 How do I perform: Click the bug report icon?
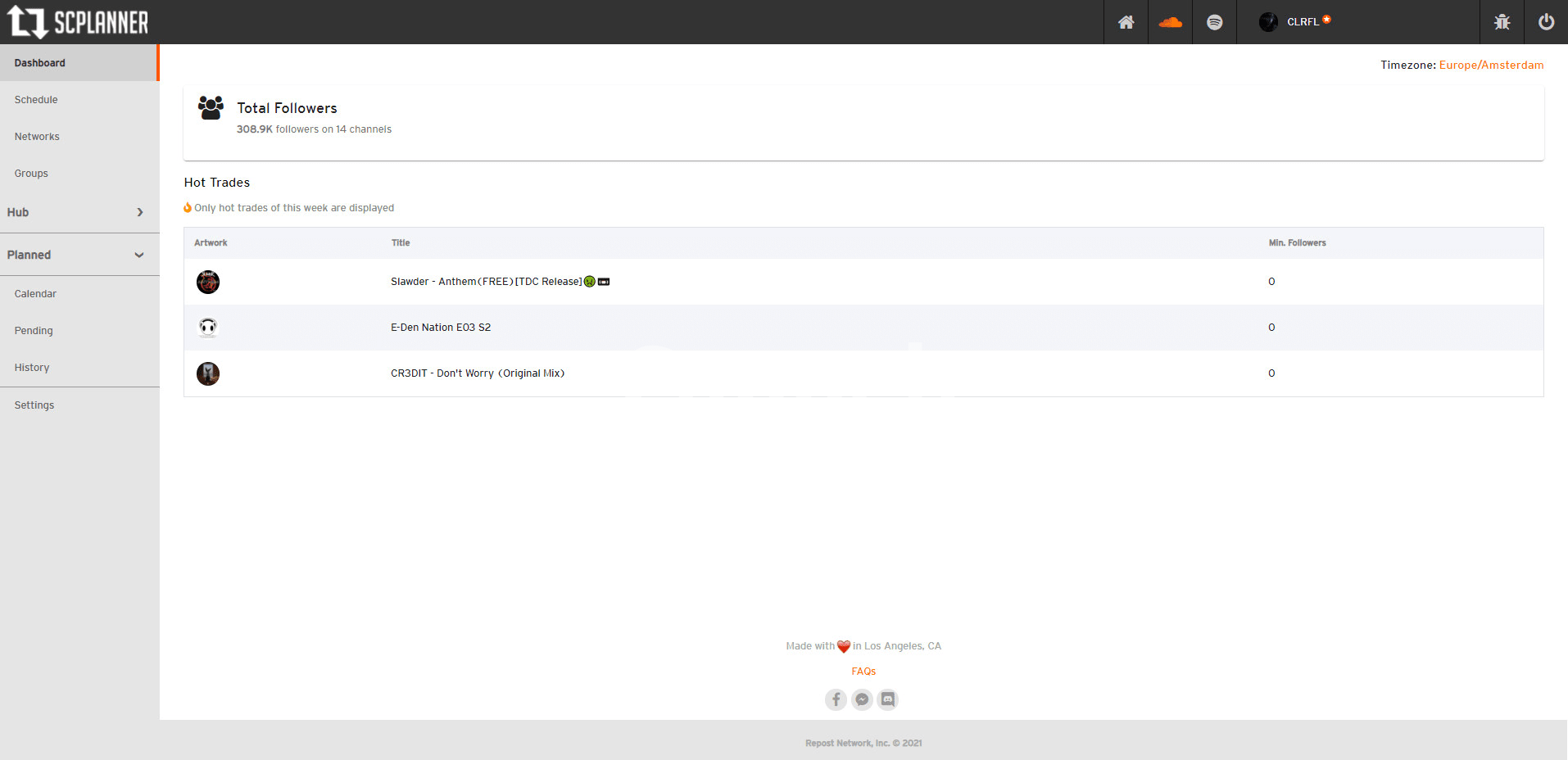(1502, 22)
